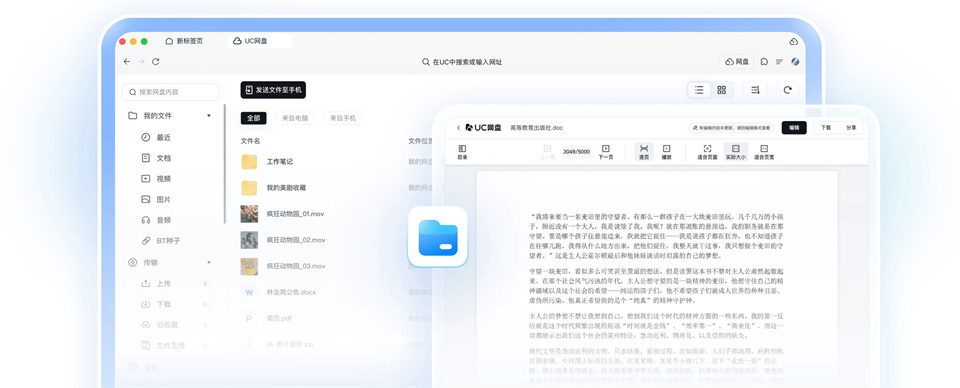The height and width of the screenshot is (388, 960).
Task: Select the 来自电脑 filter tab
Action: click(295, 118)
